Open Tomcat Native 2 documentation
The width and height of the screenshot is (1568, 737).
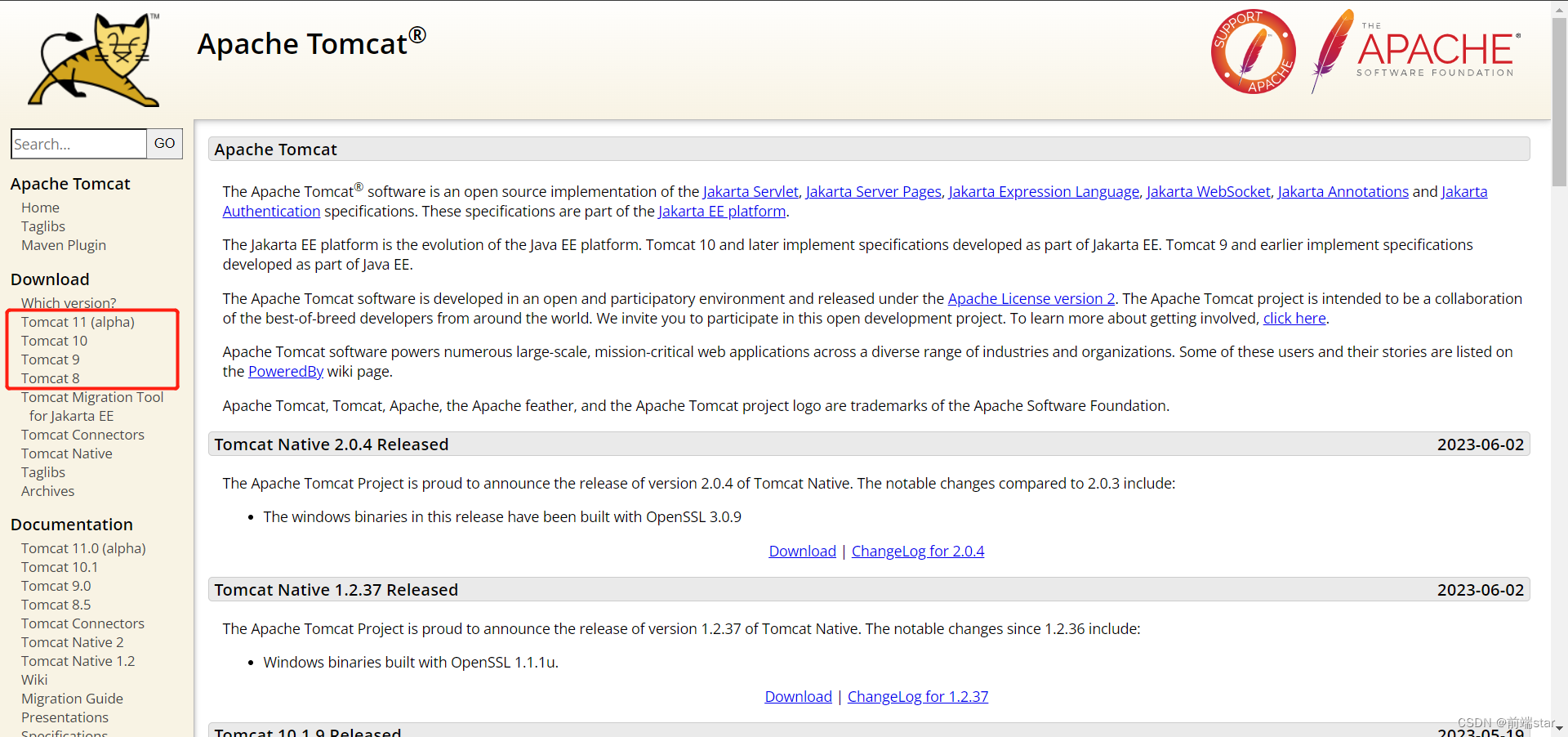(x=73, y=642)
